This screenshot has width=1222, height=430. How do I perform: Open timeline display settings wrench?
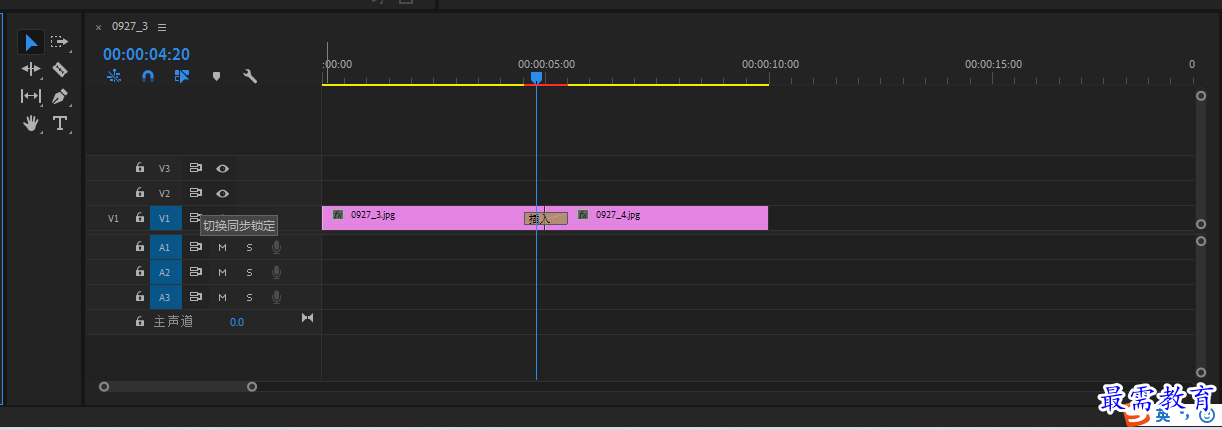coord(250,76)
